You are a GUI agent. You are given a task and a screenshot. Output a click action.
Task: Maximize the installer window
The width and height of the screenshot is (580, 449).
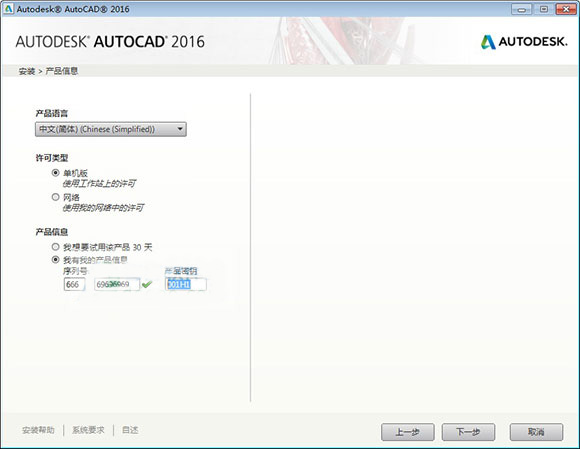[x=544, y=9]
